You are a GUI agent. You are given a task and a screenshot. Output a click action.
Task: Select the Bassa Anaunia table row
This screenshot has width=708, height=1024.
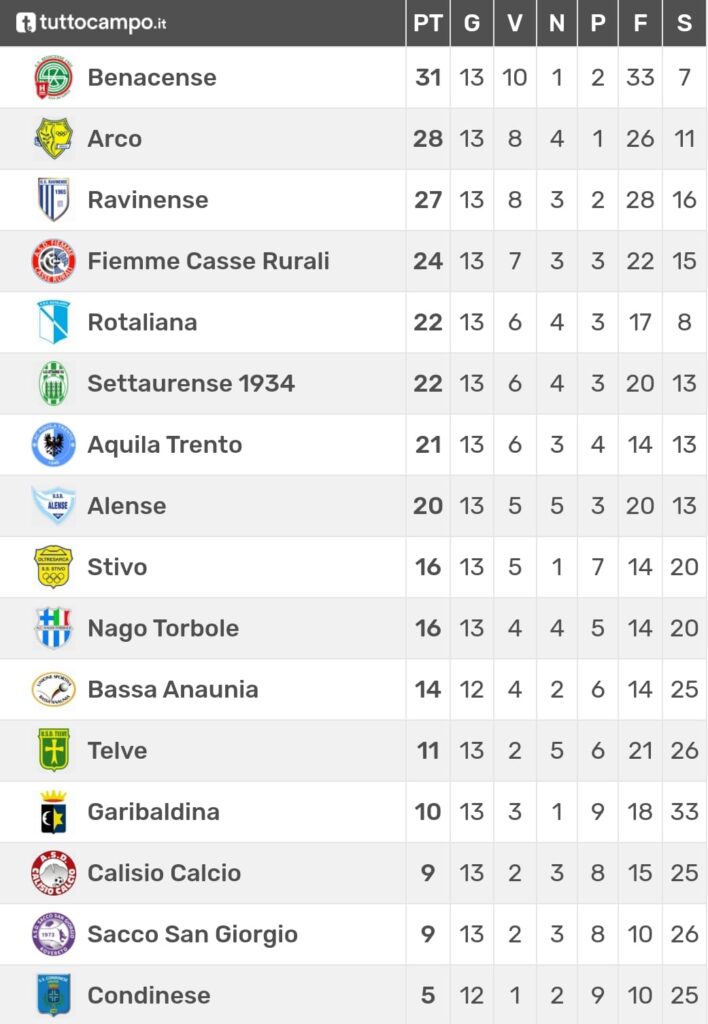click(x=353, y=689)
